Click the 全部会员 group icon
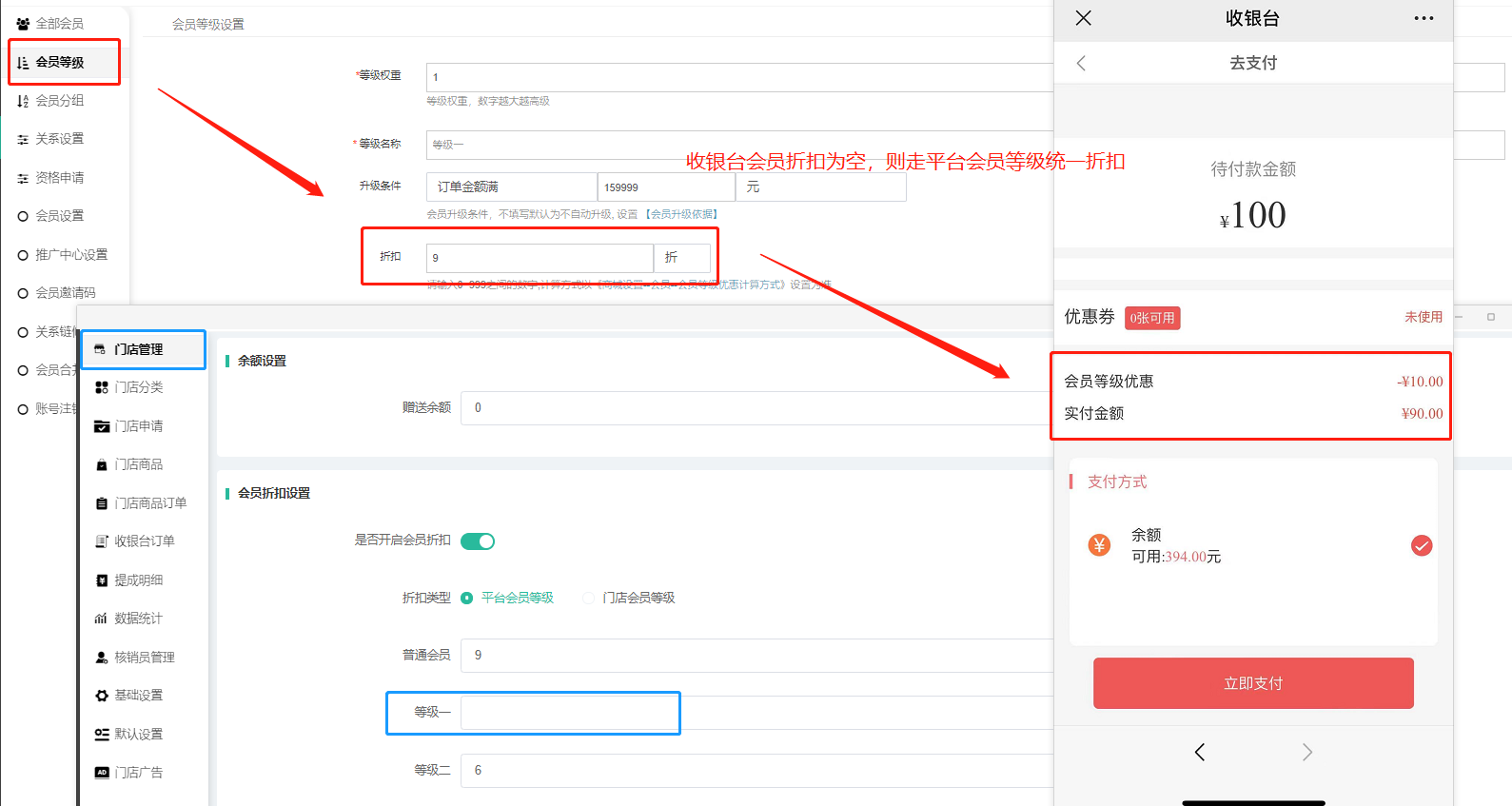 [x=23, y=24]
